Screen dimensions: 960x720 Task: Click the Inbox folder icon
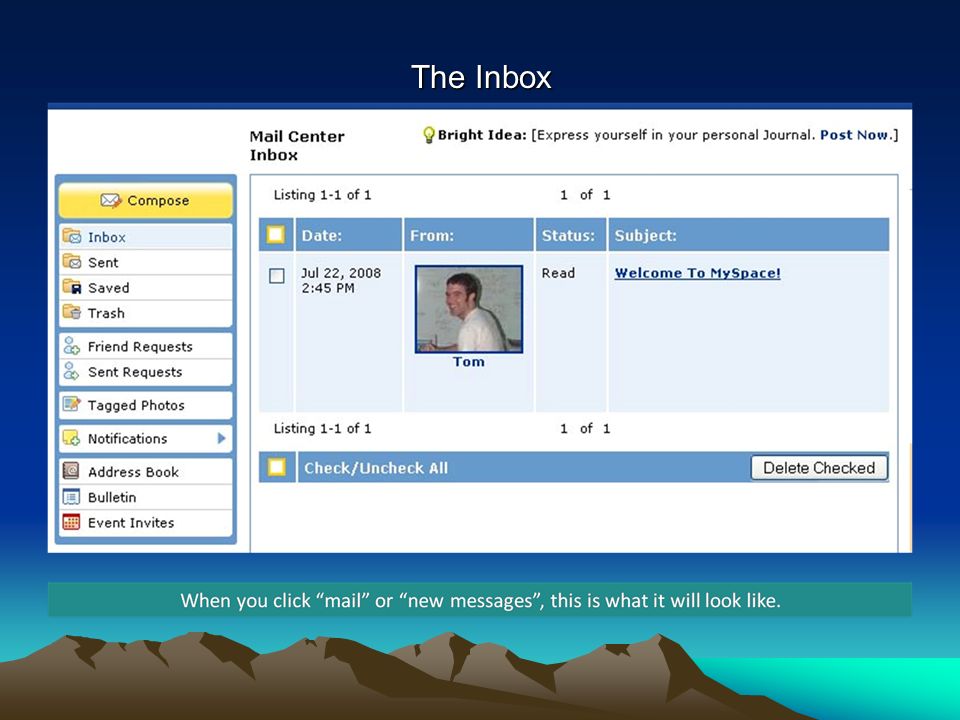[x=72, y=236]
